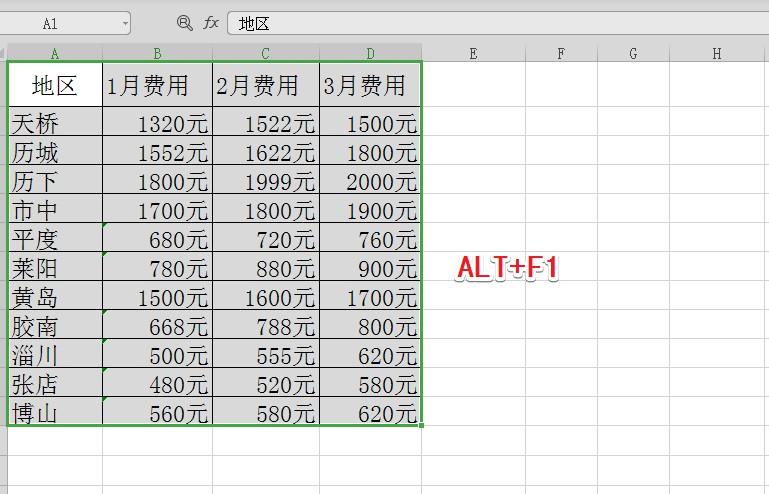The height and width of the screenshot is (494, 769).
Task: Select column C header
Action: click(266, 53)
